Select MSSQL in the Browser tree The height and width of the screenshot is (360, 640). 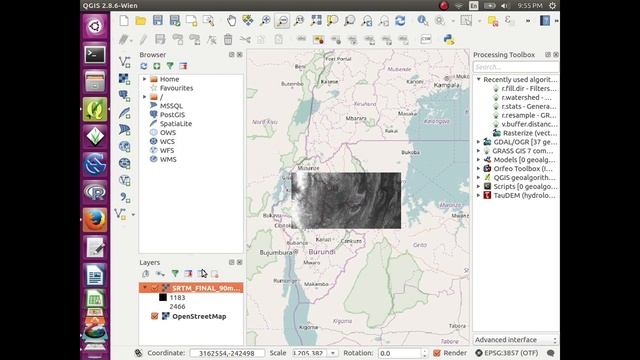171,106
